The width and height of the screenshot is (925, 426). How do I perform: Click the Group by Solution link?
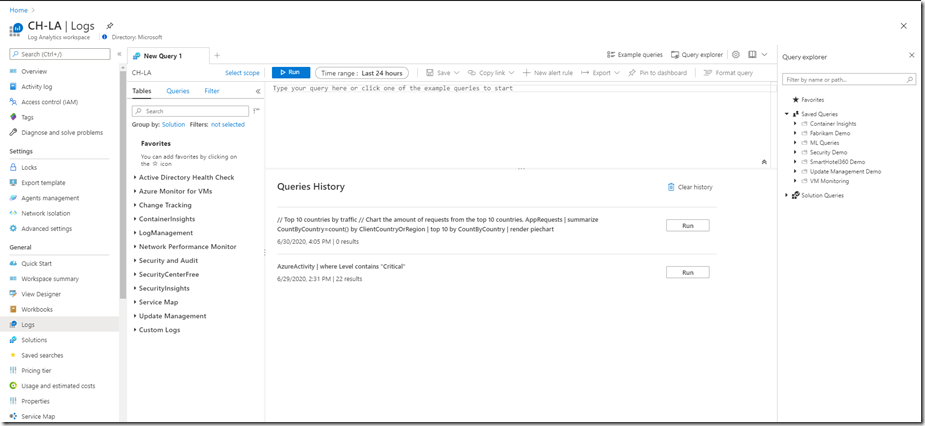tap(173, 124)
